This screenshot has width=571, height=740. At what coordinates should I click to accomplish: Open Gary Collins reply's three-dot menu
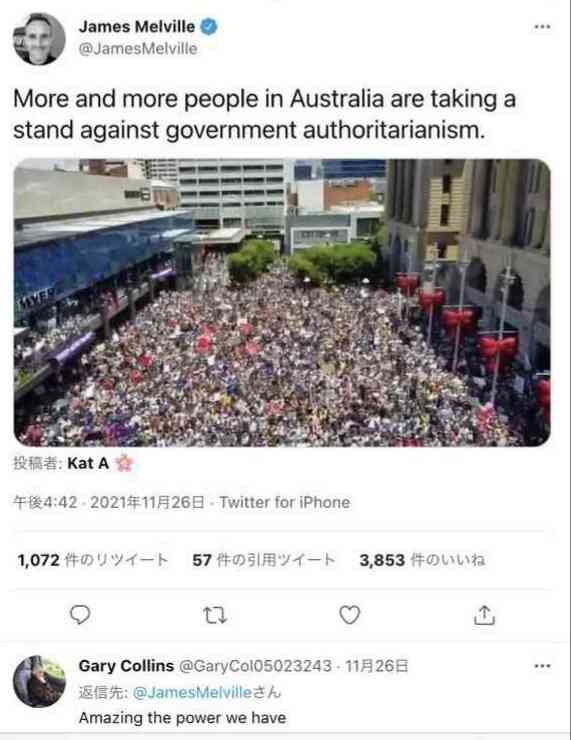(x=542, y=666)
